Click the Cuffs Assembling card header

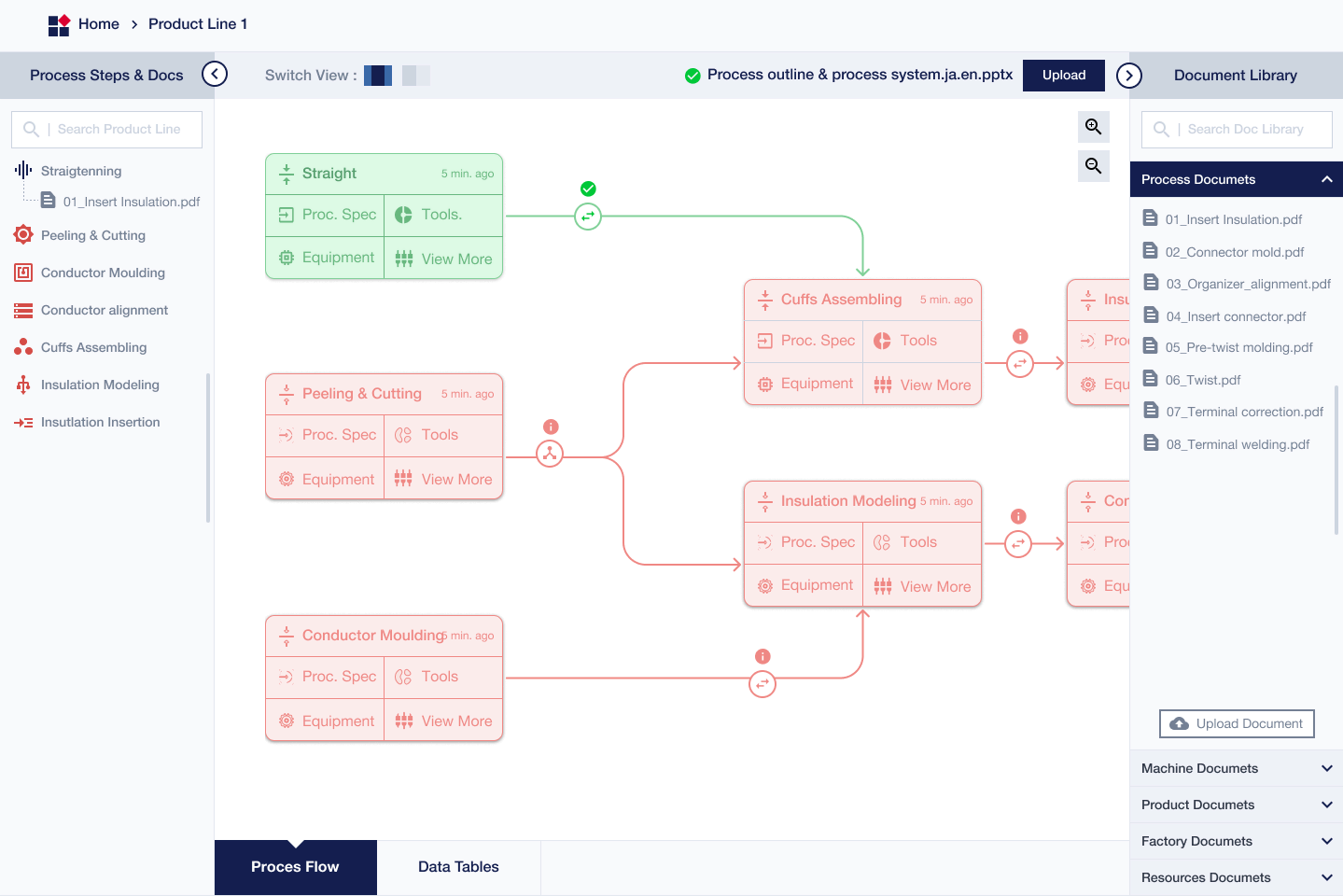(x=863, y=300)
